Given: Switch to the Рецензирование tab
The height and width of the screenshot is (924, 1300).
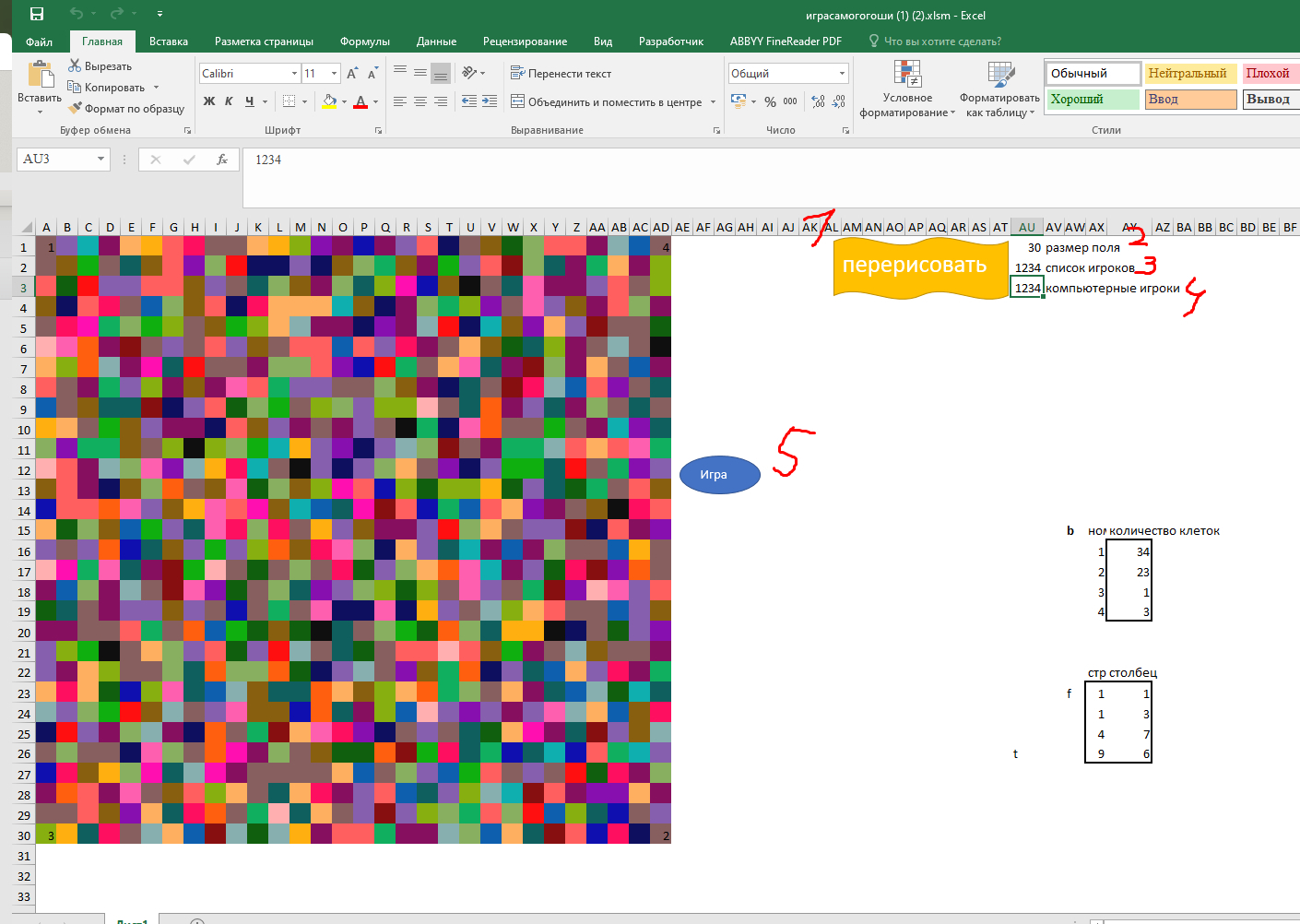Looking at the screenshot, I should tap(525, 41).
